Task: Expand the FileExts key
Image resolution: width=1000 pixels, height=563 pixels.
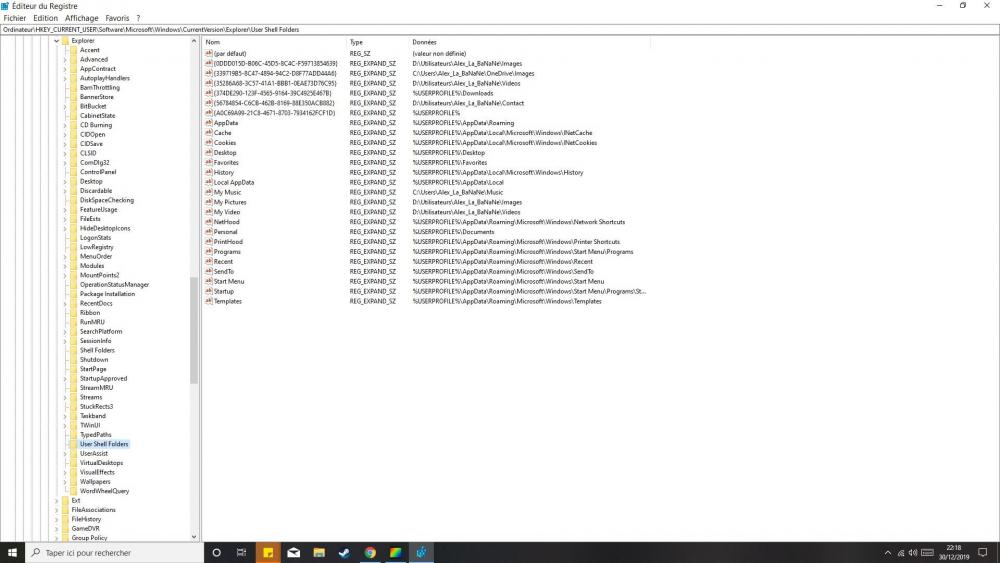Action: 65,219
